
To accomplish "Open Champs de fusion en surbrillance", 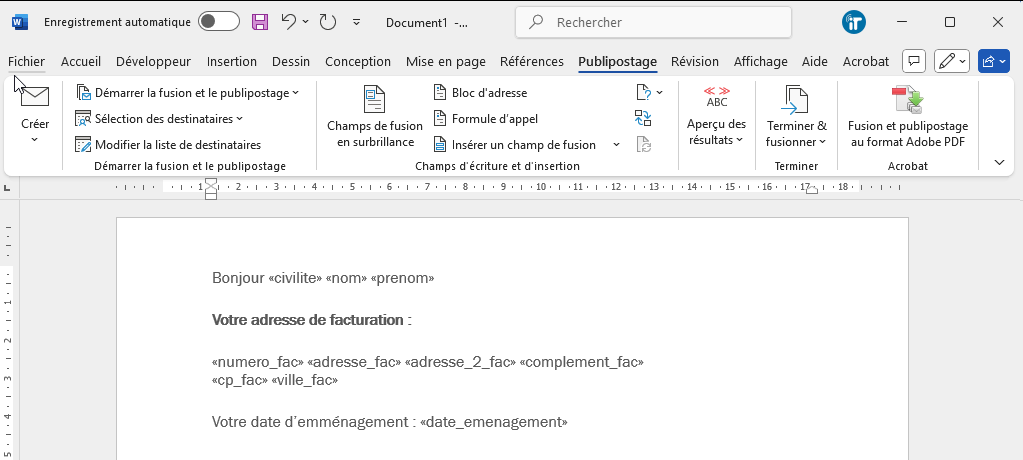I will coord(375,118).
